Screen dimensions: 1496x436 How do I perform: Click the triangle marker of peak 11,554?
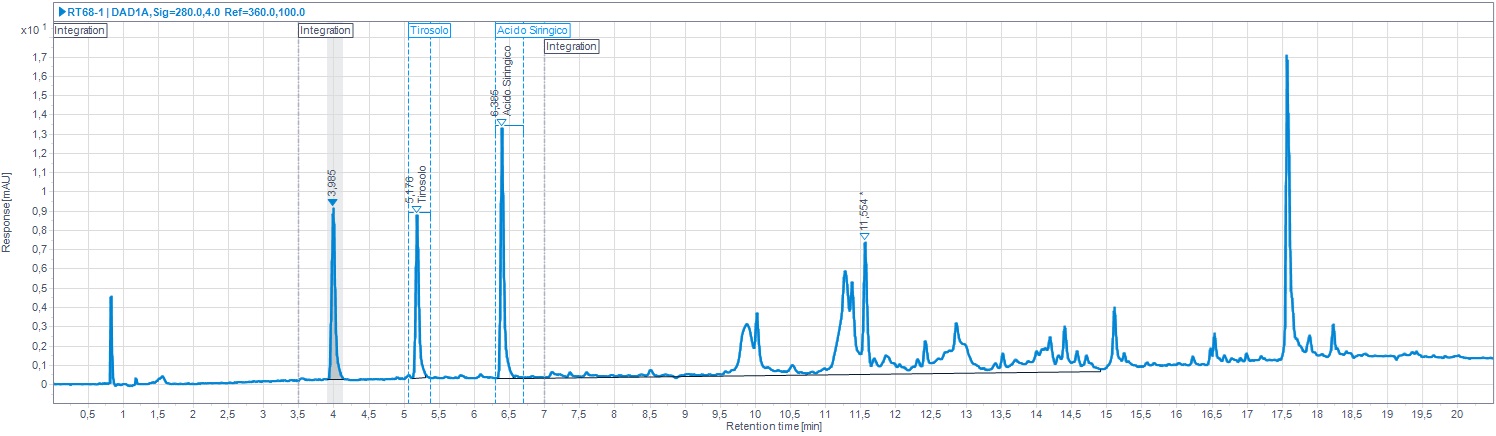pos(865,236)
